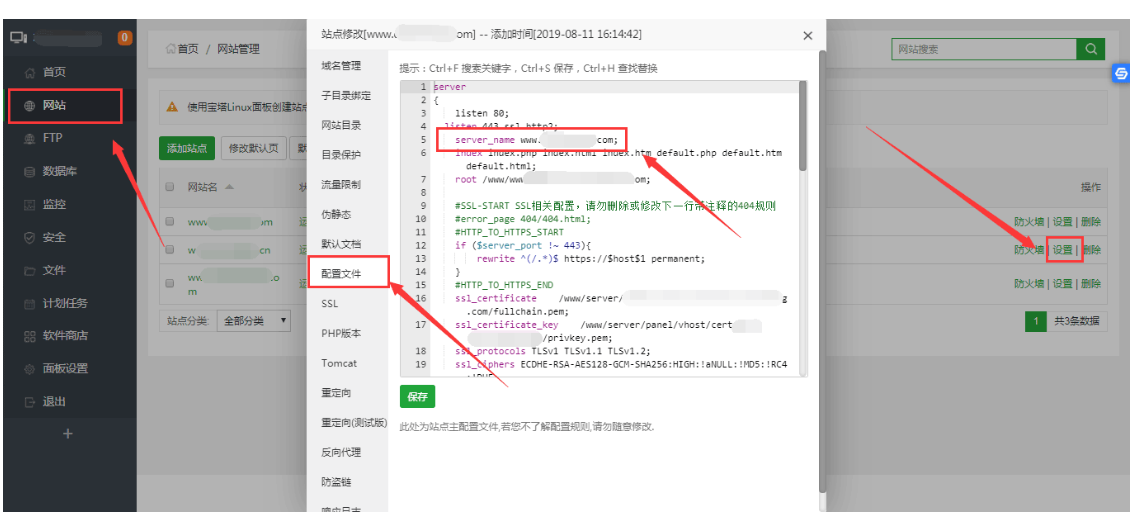Switch to the SSL tab in the dialog

[330, 303]
